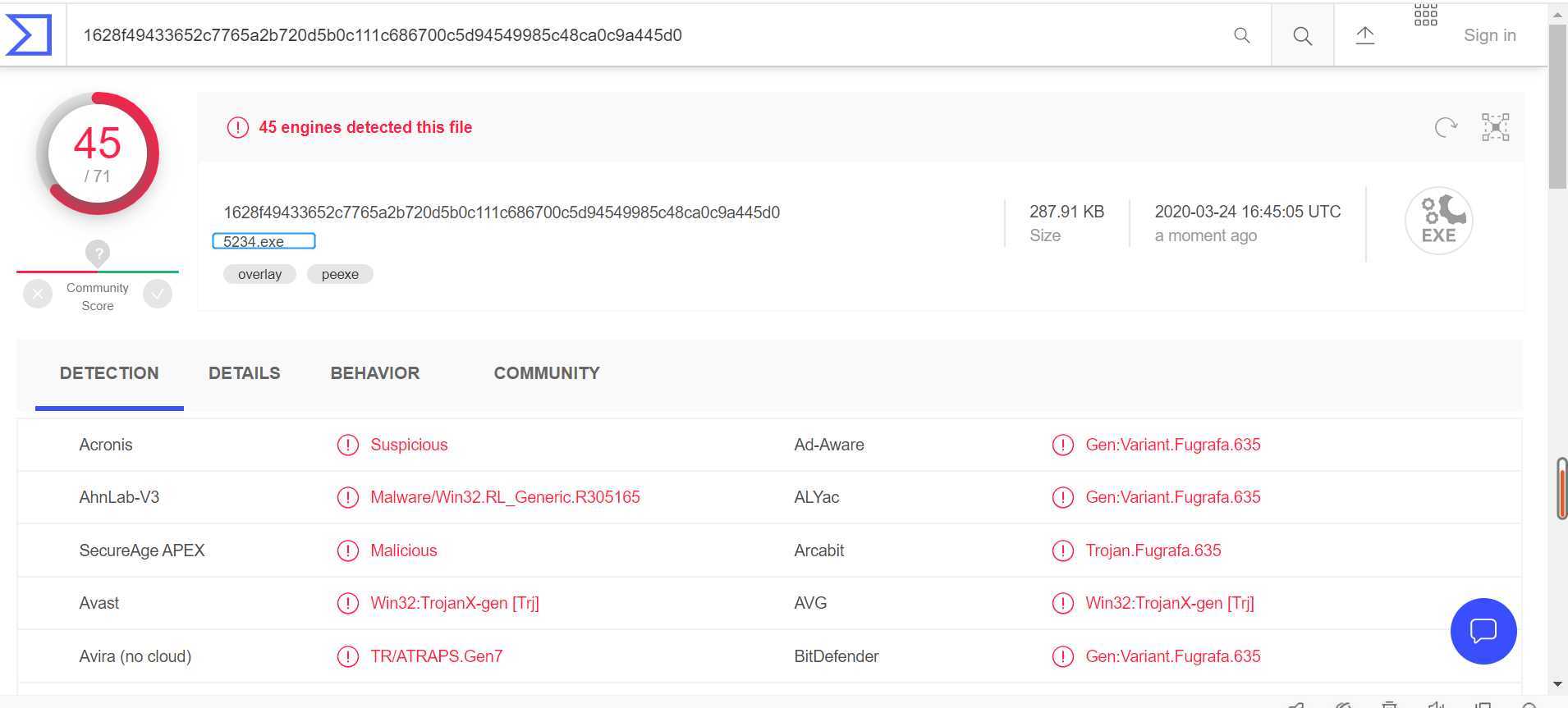Click the community score question mark
1568x708 pixels.
point(98,253)
